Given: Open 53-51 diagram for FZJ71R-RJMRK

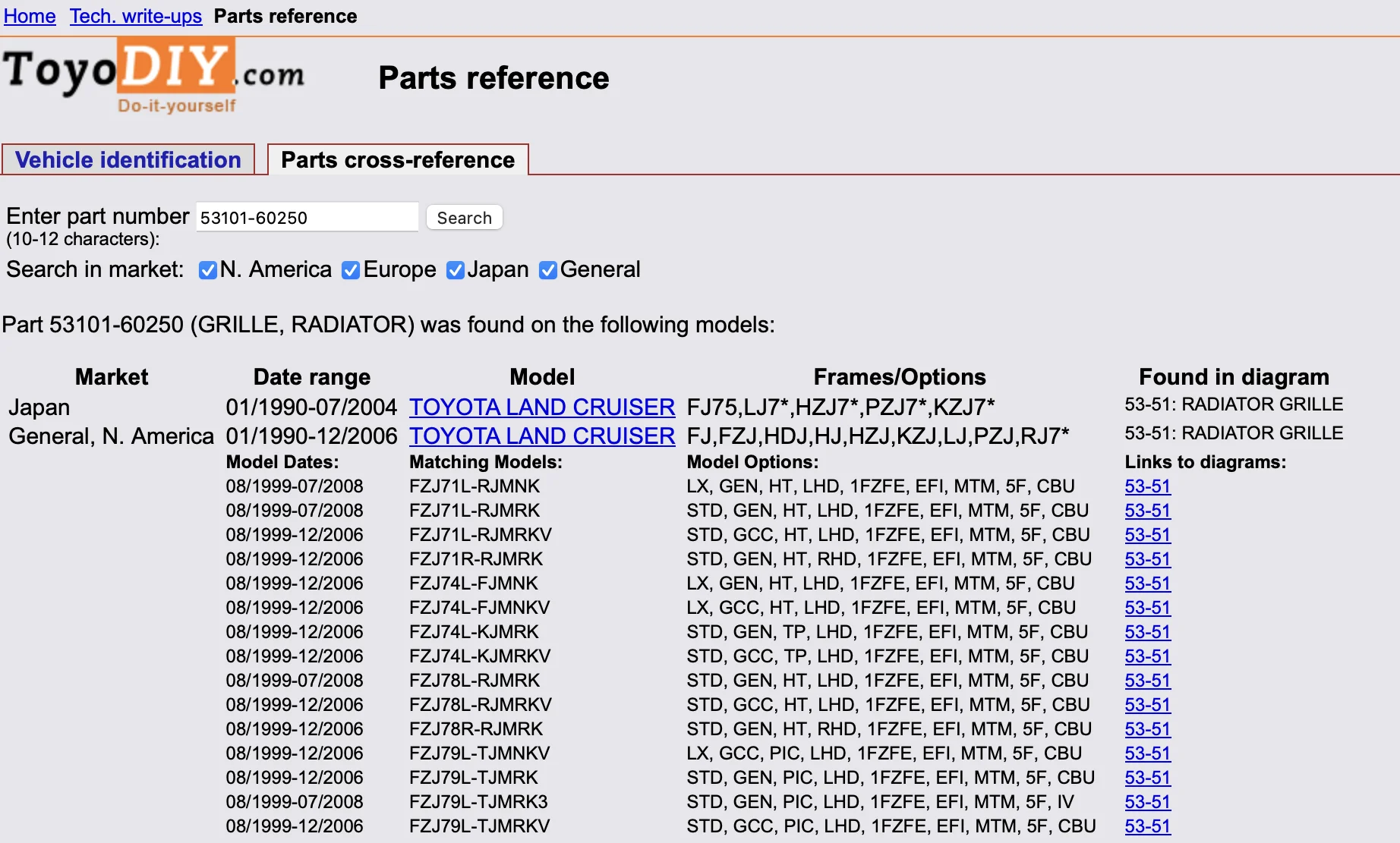Looking at the screenshot, I should click(x=1147, y=559).
